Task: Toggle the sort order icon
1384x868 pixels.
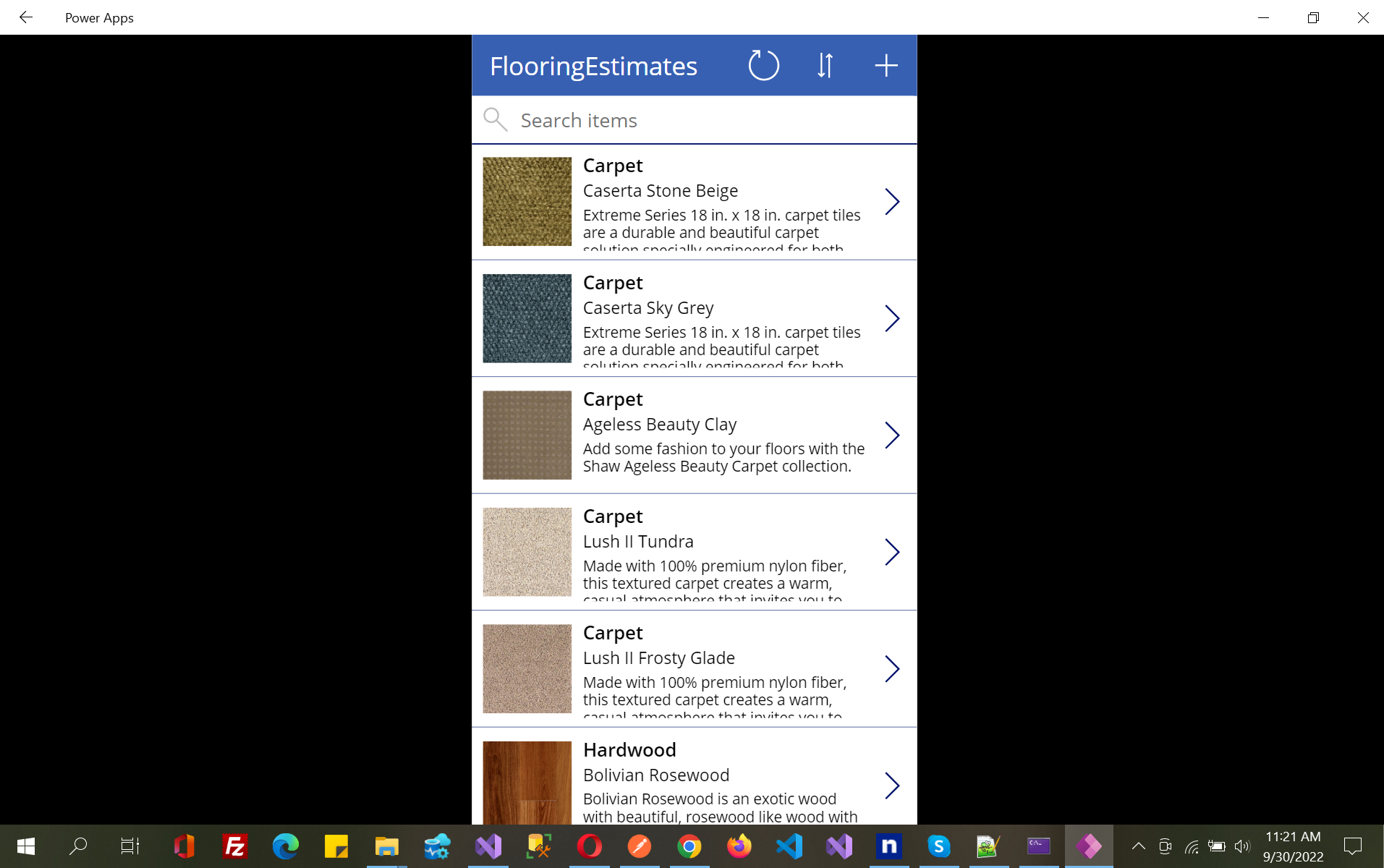Action: pyautogui.click(x=825, y=66)
